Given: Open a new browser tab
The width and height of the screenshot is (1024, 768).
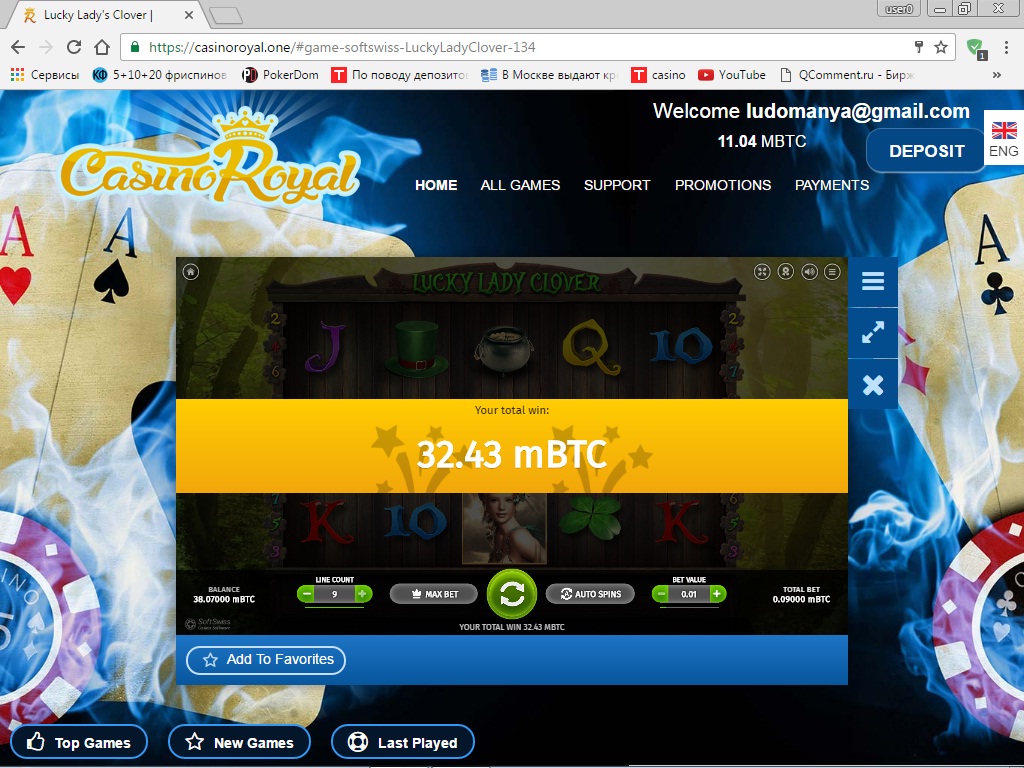Looking at the screenshot, I should pyautogui.click(x=226, y=15).
